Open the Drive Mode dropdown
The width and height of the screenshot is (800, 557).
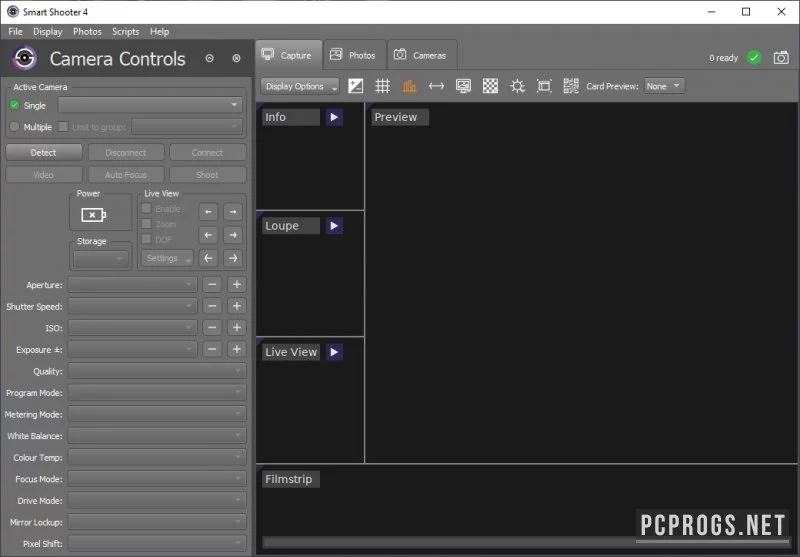point(157,500)
